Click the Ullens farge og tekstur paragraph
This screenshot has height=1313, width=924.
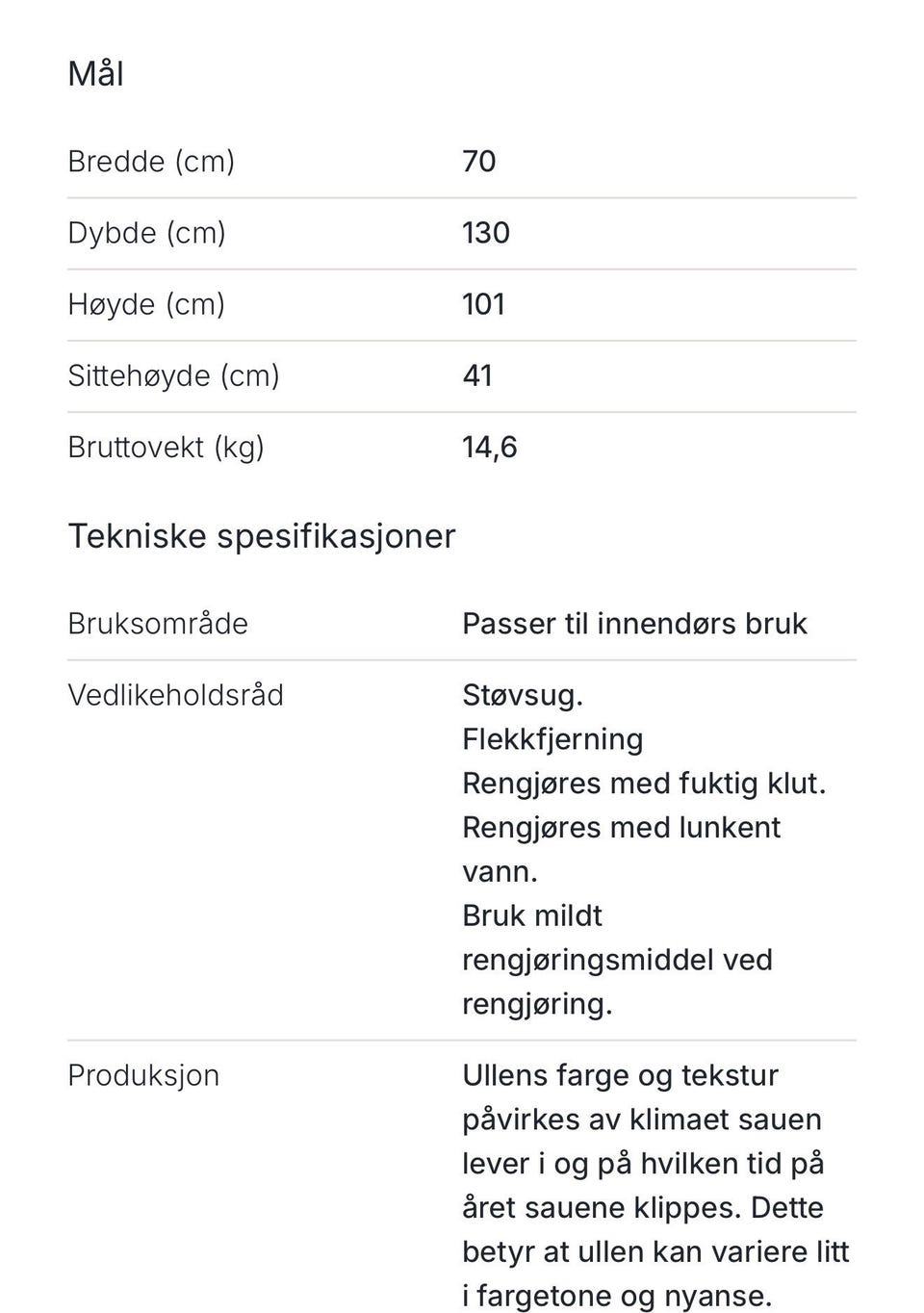point(655,1186)
